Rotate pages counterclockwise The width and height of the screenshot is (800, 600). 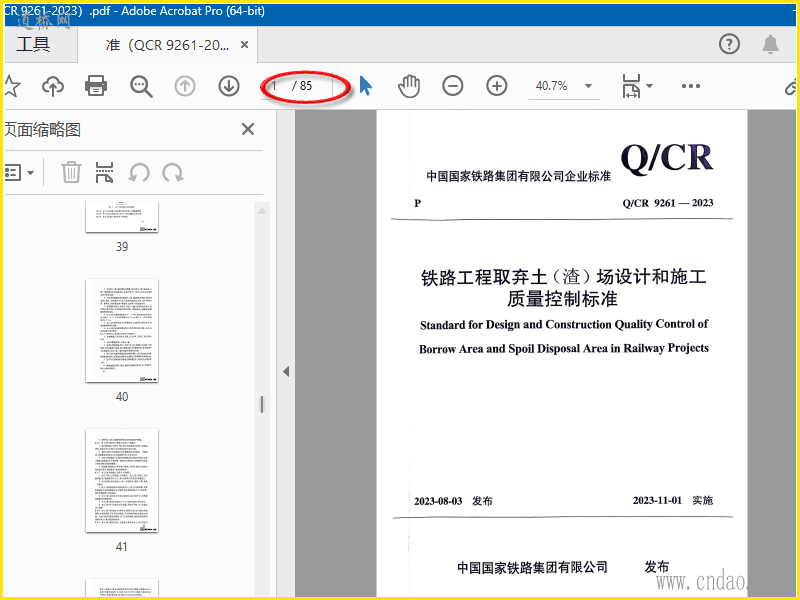point(139,173)
